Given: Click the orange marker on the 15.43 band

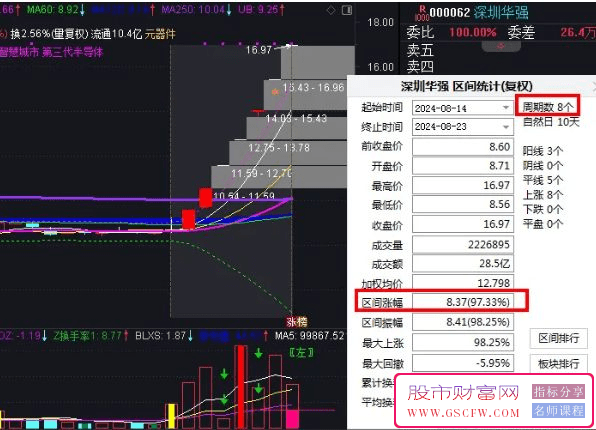Looking at the screenshot, I should point(275,92).
